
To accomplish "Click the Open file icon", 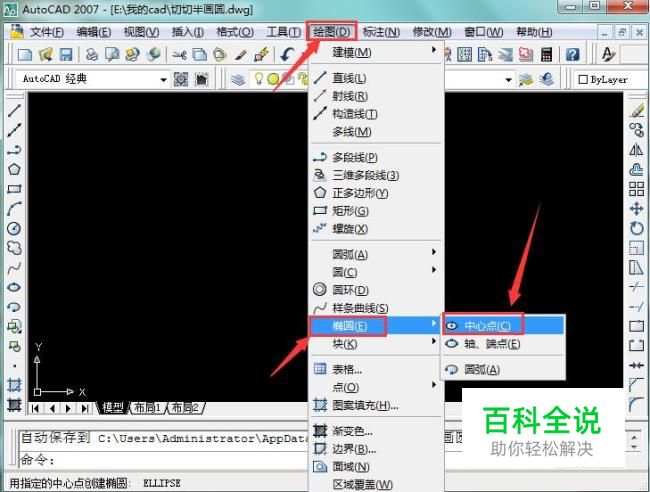I will [x=46, y=54].
